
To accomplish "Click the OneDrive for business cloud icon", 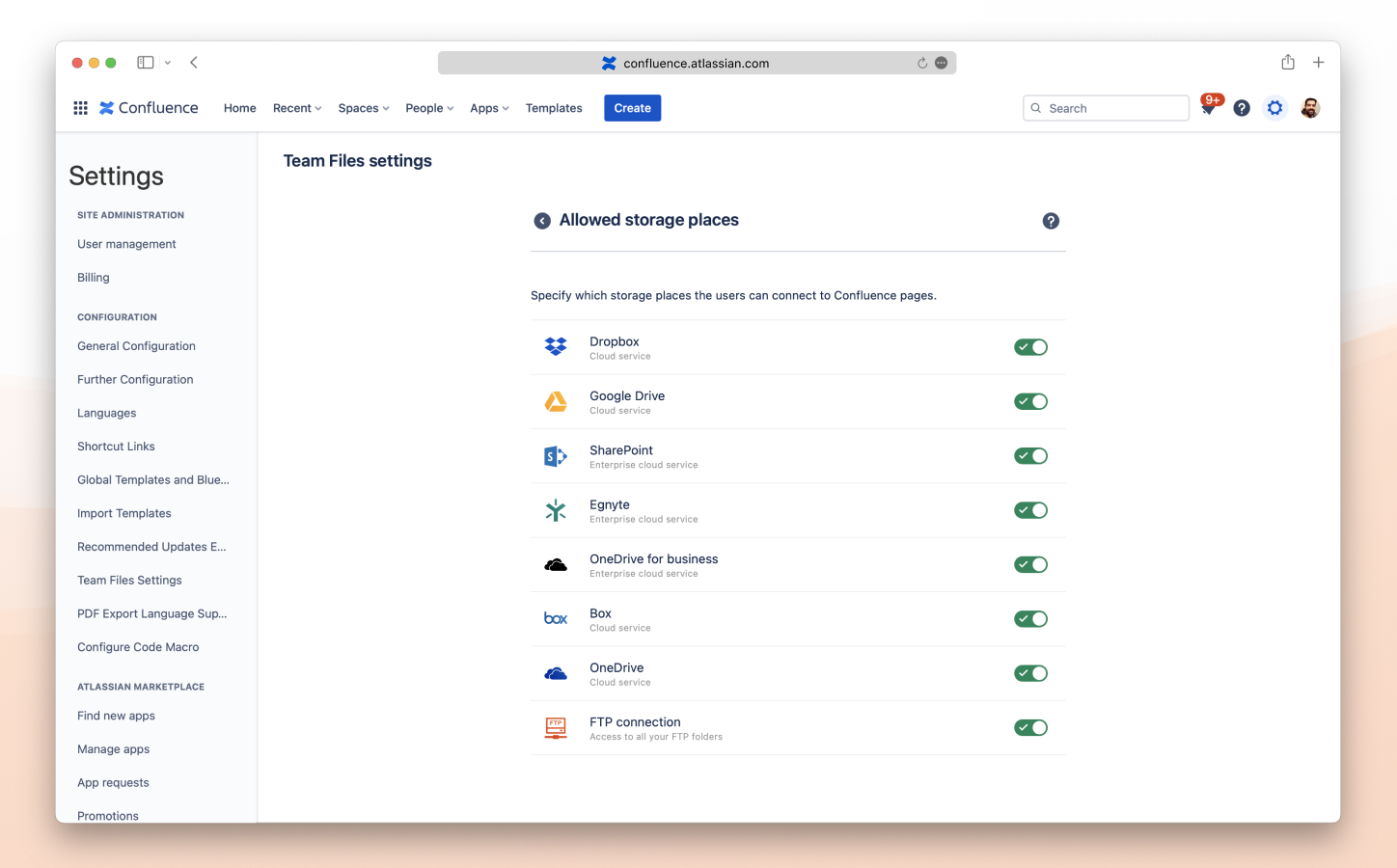I will pos(556,565).
